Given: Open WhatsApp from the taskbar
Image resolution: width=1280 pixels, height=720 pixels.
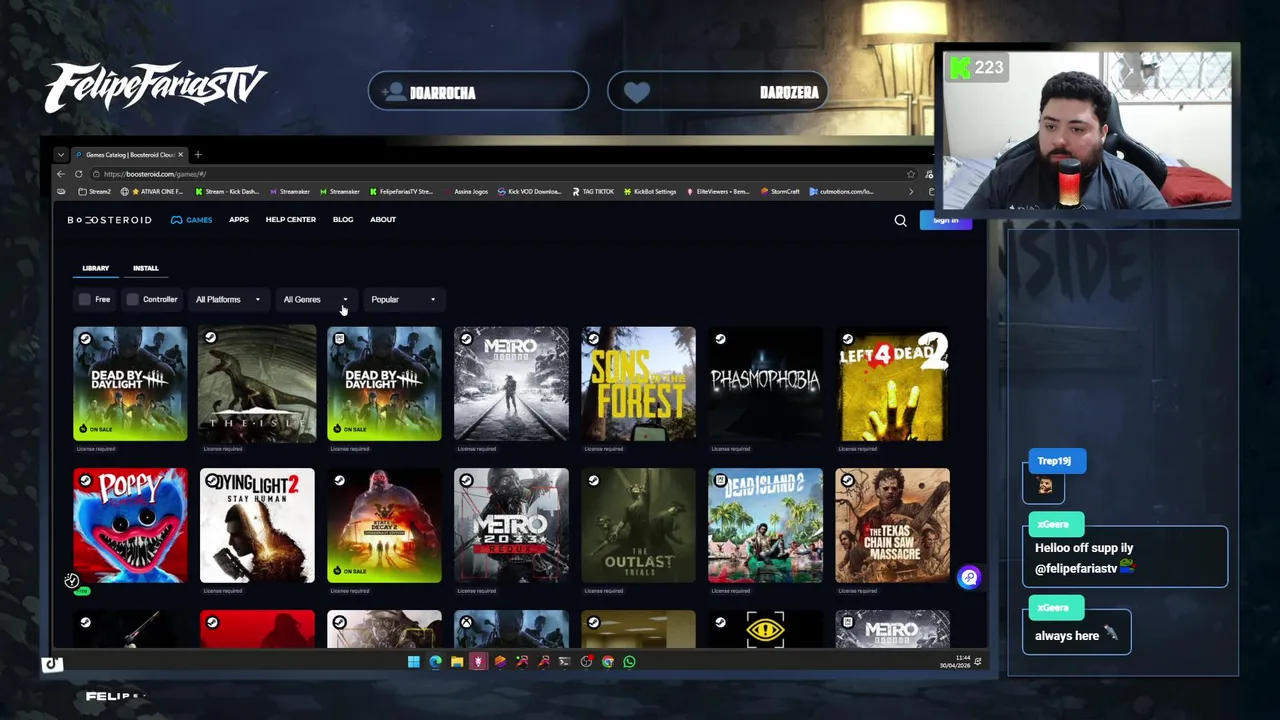Looking at the screenshot, I should (629, 661).
